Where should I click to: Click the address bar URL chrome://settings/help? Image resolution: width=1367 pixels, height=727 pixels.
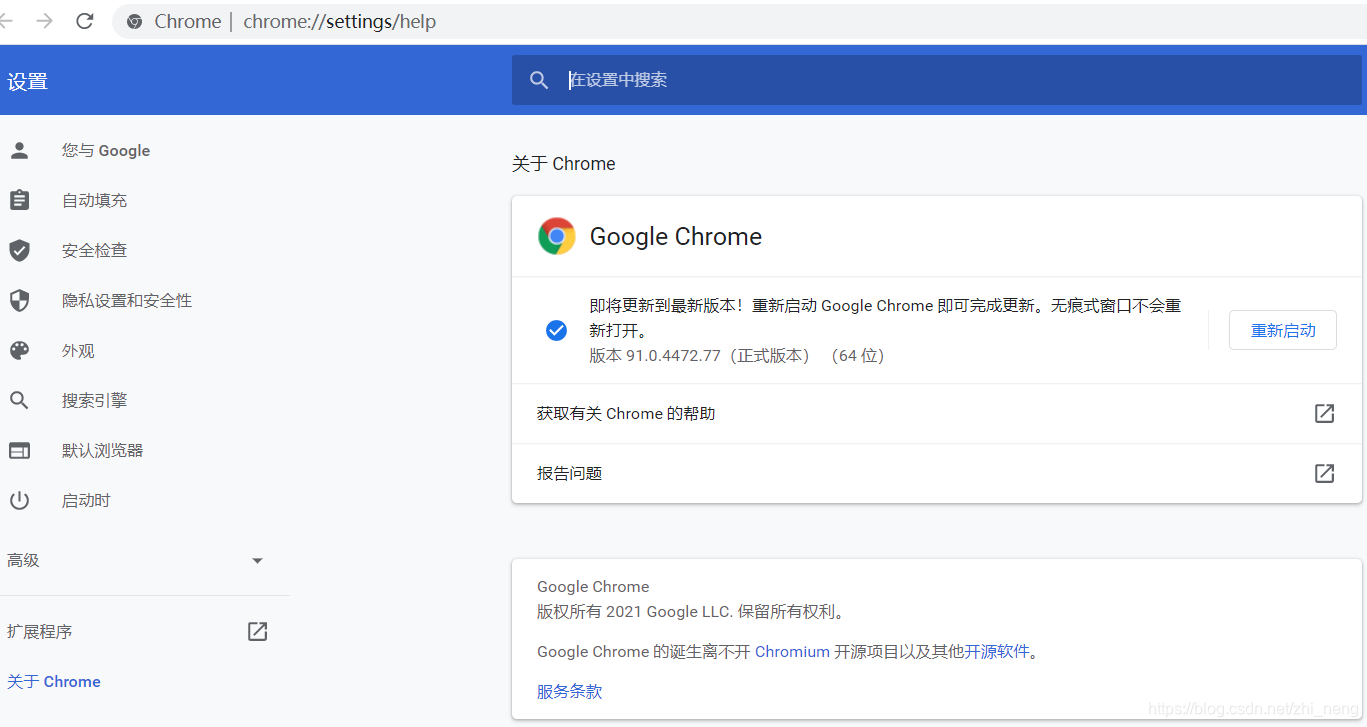pos(339,22)
